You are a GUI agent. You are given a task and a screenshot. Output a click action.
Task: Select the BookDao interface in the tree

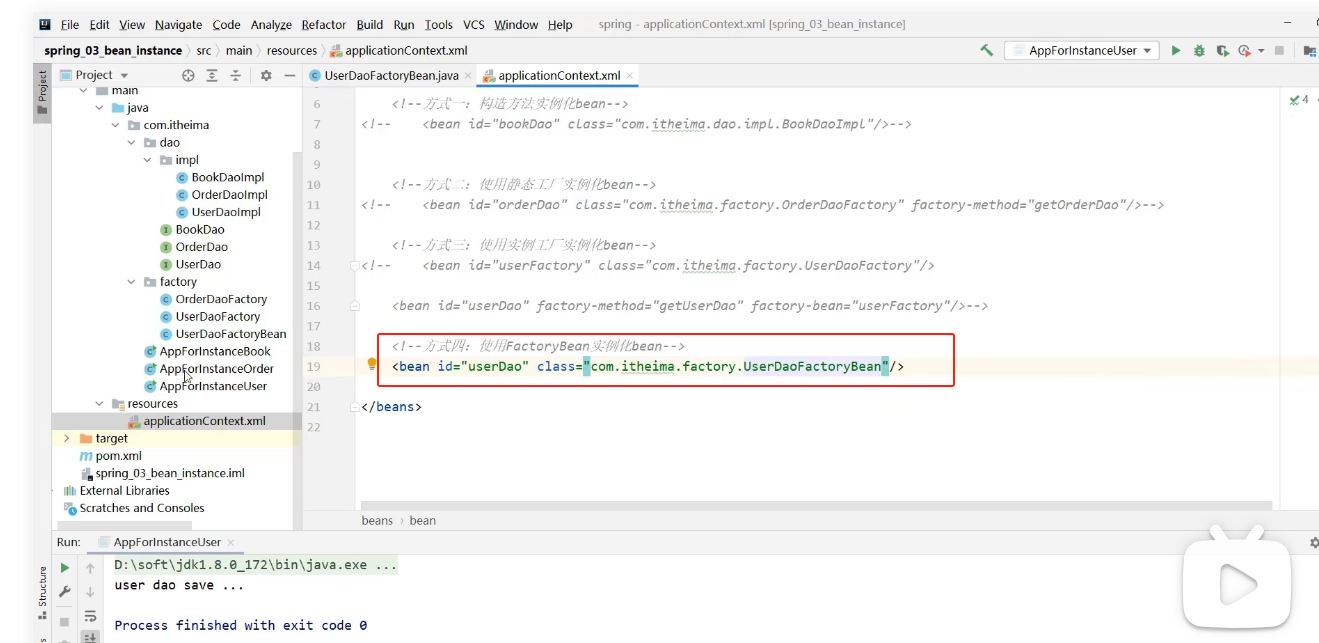point(192,229)
